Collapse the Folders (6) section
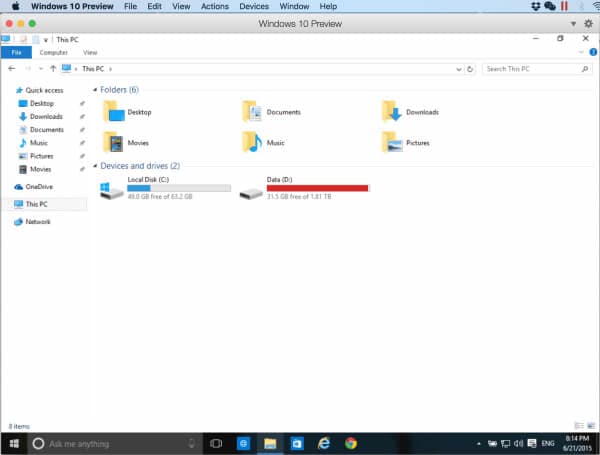 pos(95,90)
